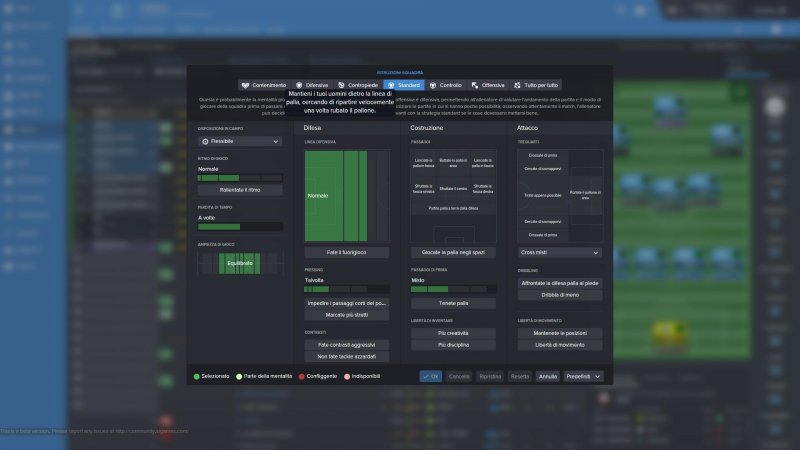Select the Contenimento mentality shield icon

tap(245, 85)
